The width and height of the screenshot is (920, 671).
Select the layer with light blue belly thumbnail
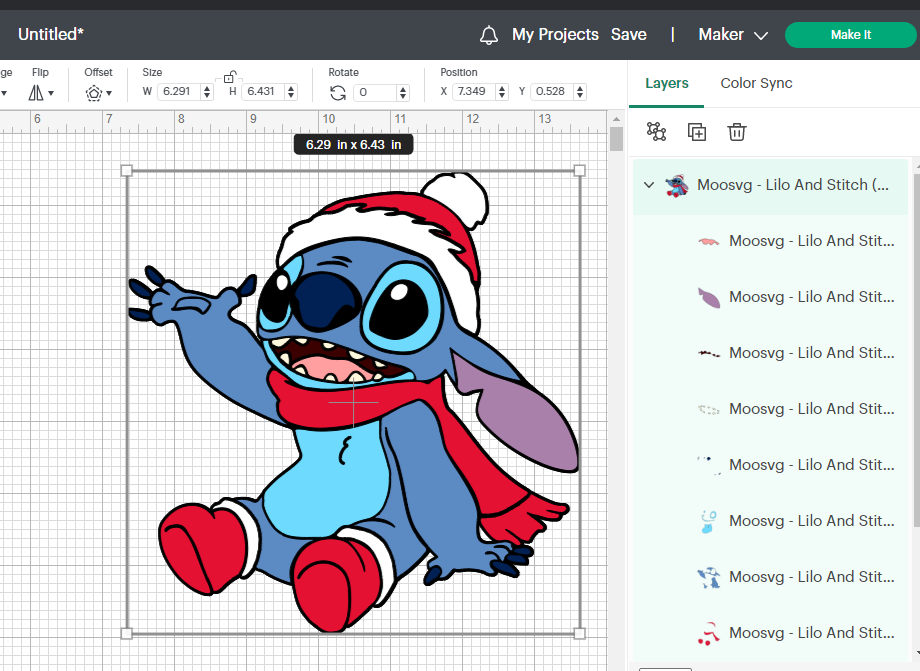point(770,521)
